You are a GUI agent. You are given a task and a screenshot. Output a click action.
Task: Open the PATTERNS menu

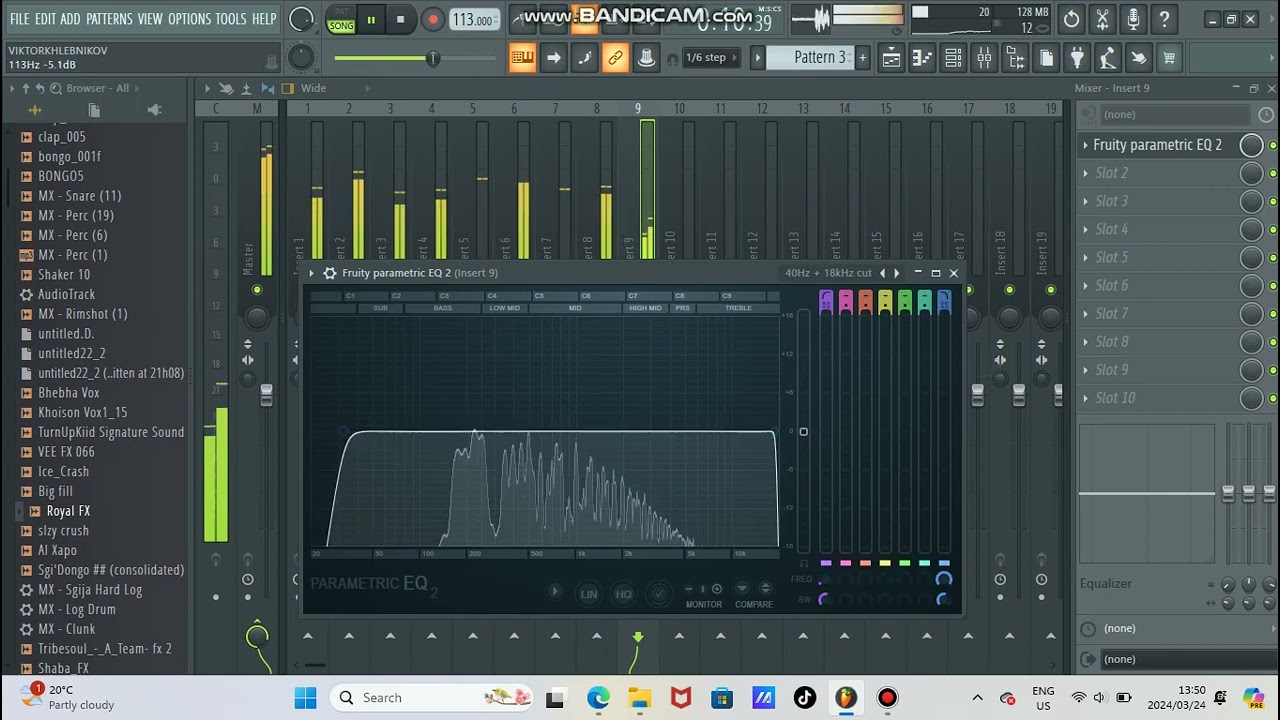pyautogui.click(x=109, y=19)
